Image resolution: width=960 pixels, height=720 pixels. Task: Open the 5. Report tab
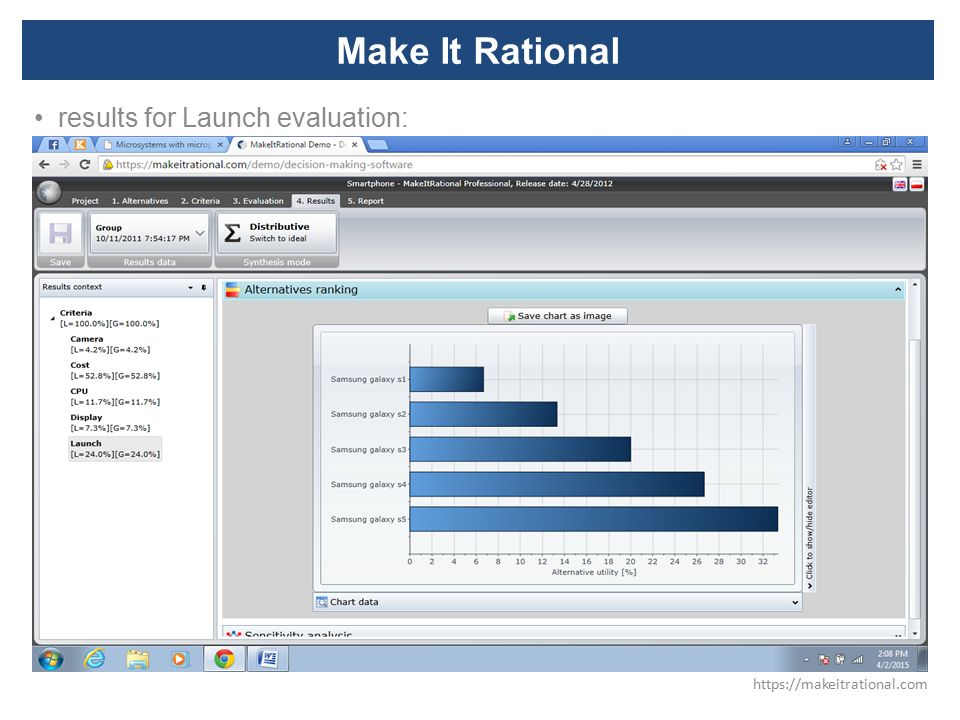coord(366,201)
